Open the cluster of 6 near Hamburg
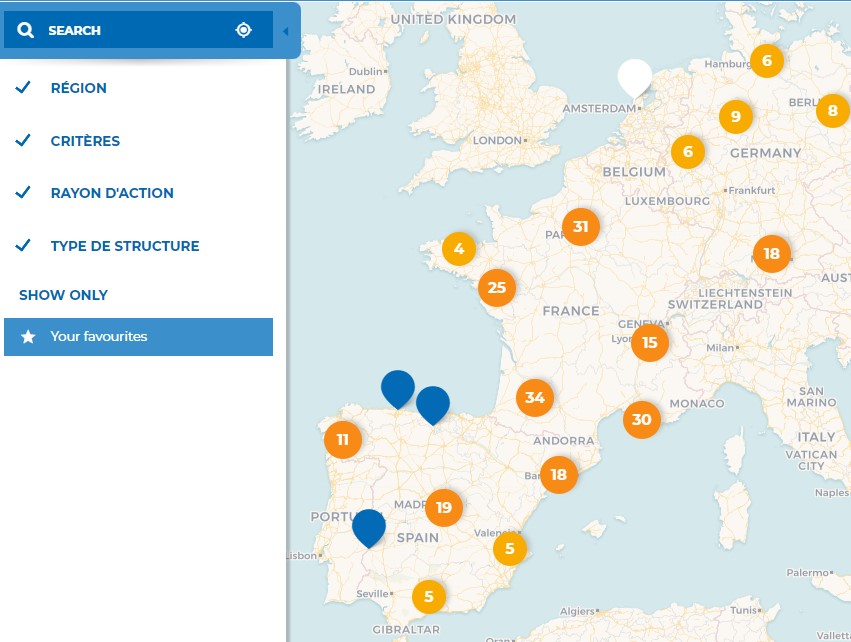 [767, 60]
